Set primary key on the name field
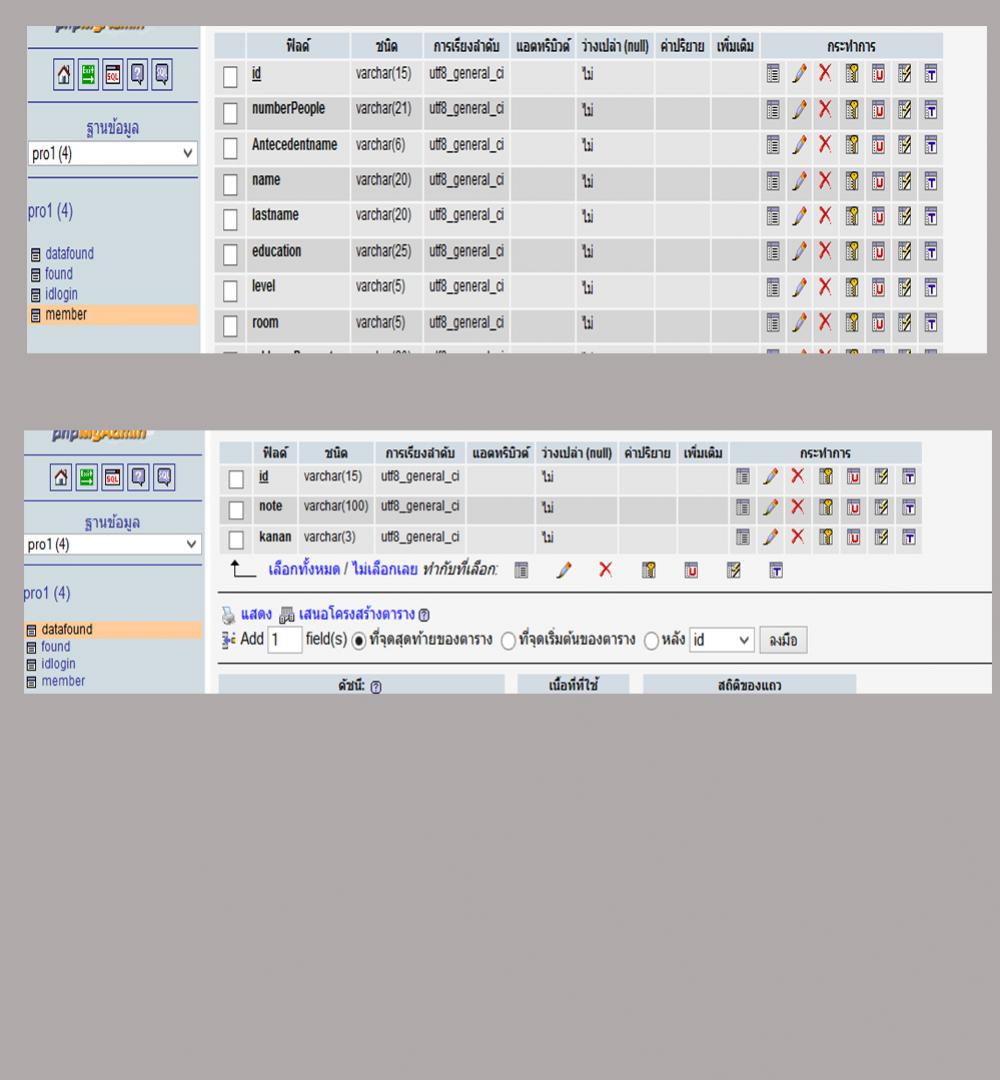The width and height of the screenshot is (1000, 1080). tap(852, 181)
